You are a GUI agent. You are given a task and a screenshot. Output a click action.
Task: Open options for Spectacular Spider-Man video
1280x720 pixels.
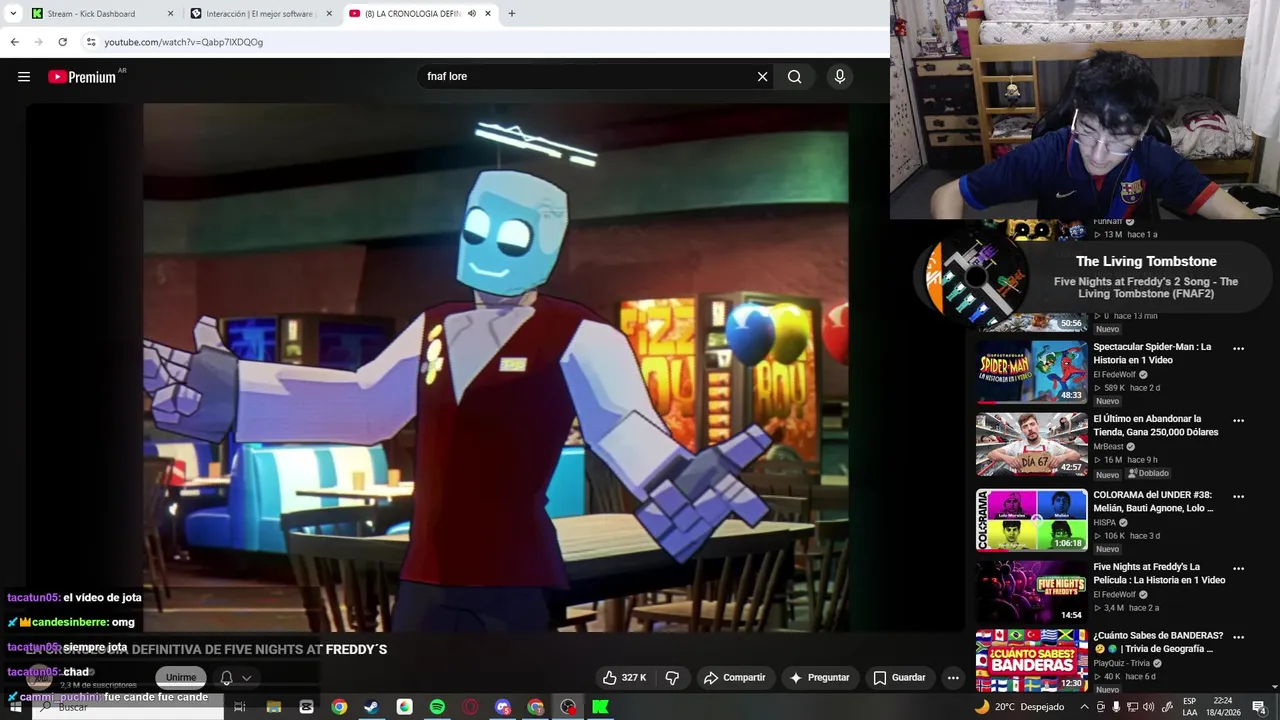[1238, 349]
